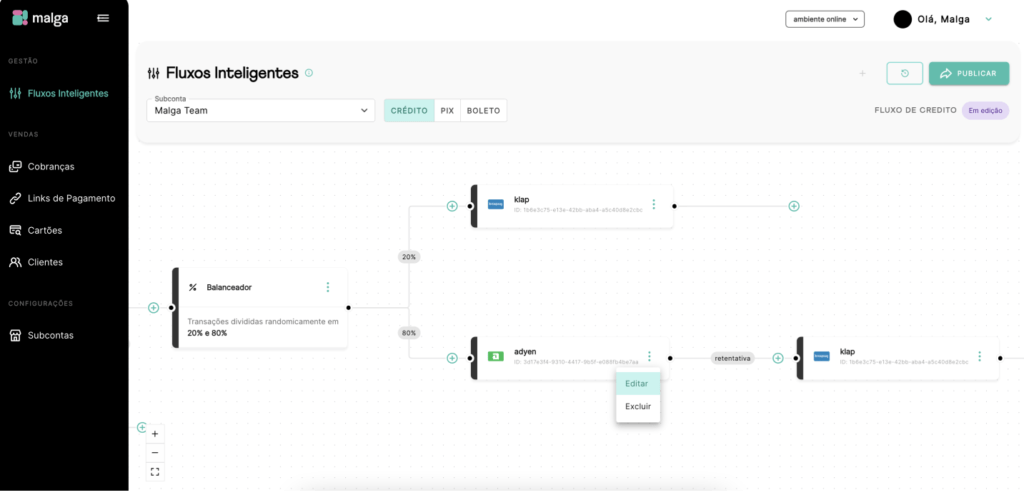1024x500 pixels.
Task: Switch payment method to PIX
Action: (x=447, y=110)
